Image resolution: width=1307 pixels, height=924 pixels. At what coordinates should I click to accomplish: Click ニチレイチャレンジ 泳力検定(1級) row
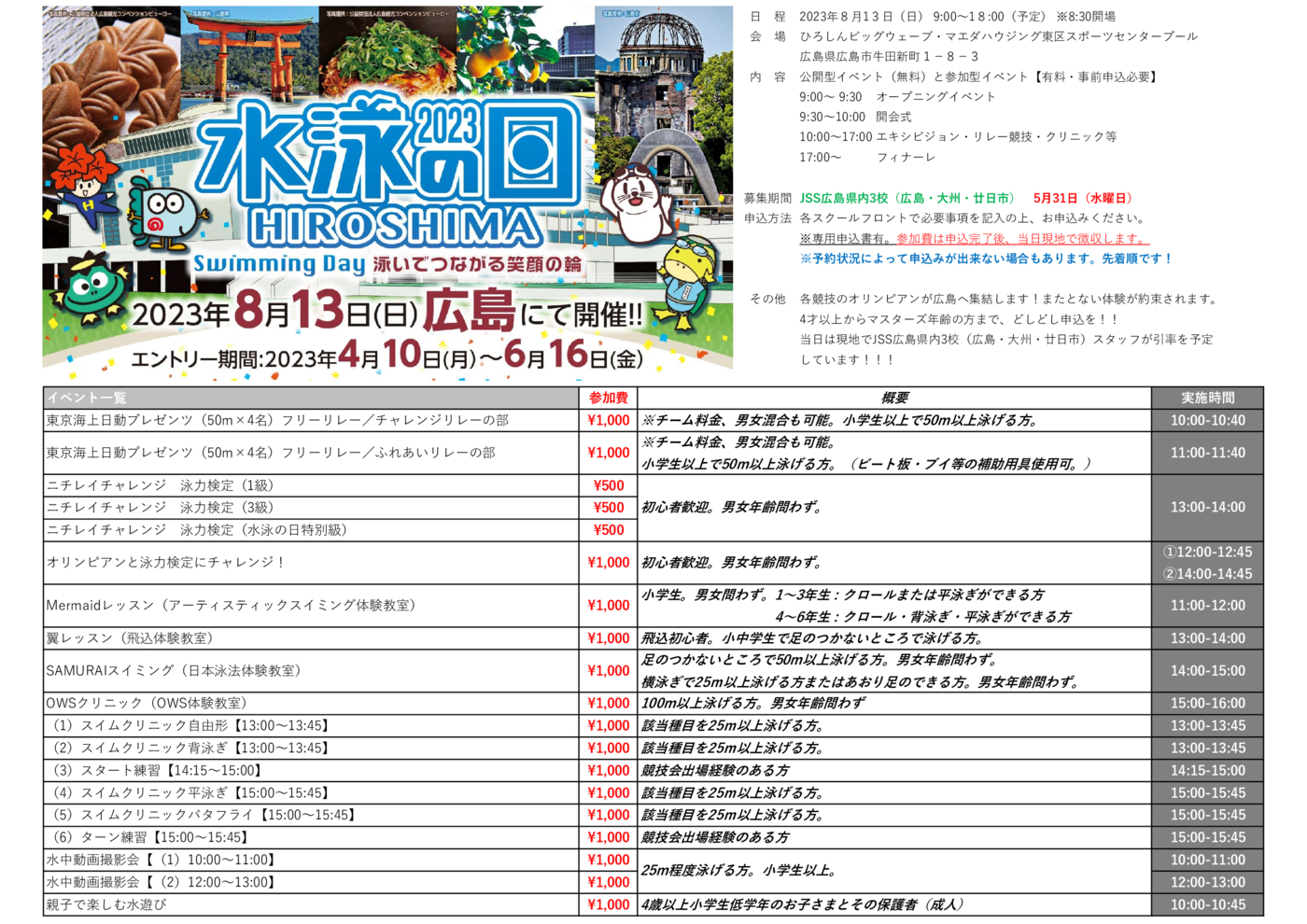311,485
